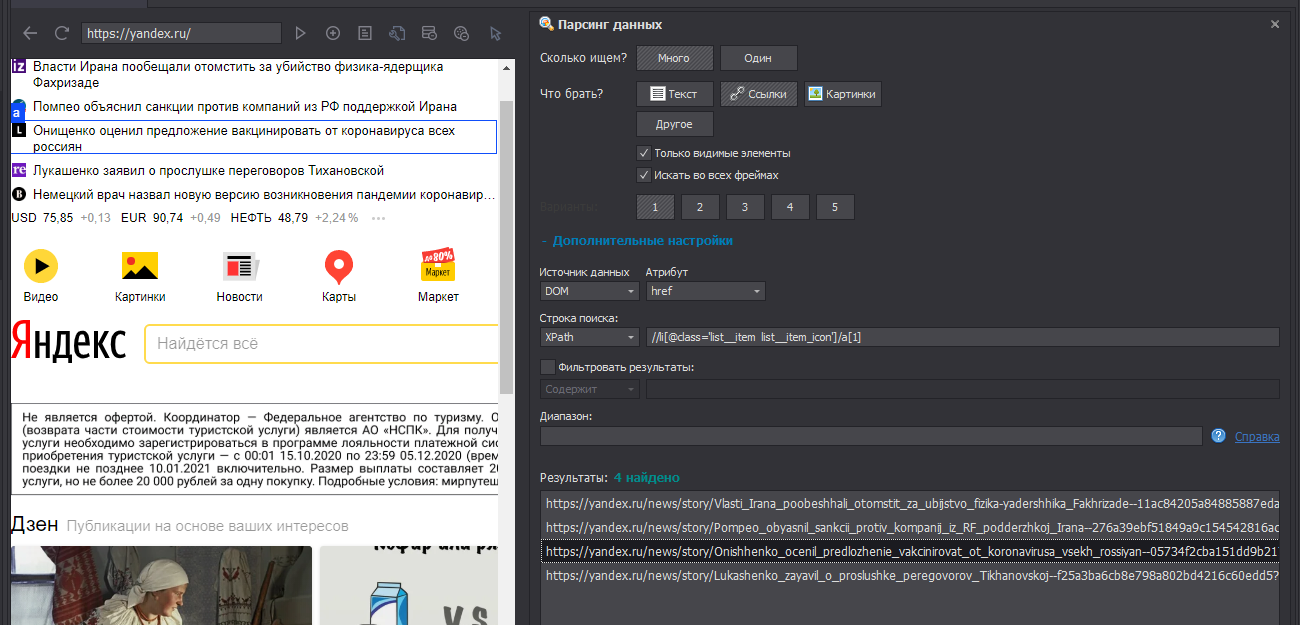The height and width of the screenshot is (625, 1300).
Task: Click the Дзен heading
Action: [35, 525]
